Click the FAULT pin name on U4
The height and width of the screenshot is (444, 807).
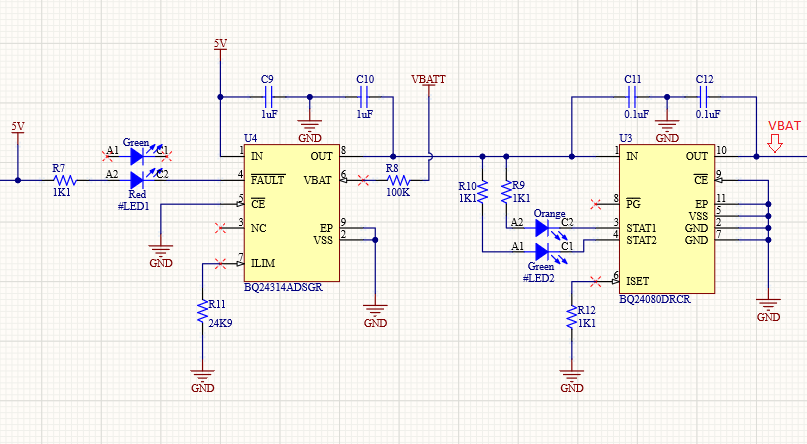point(268,180)
